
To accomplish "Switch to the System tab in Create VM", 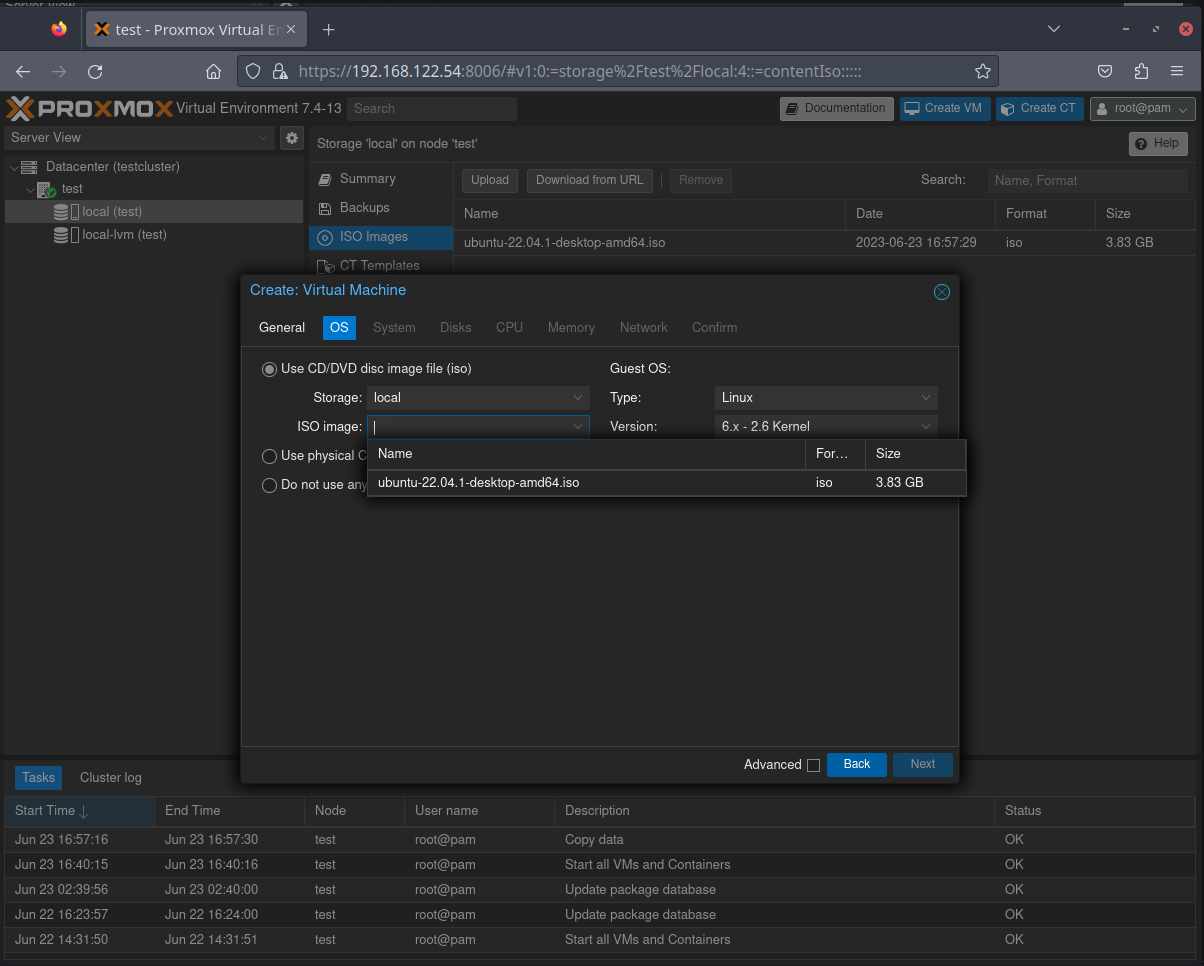I will pyautogui.click(x=393, y=327).
